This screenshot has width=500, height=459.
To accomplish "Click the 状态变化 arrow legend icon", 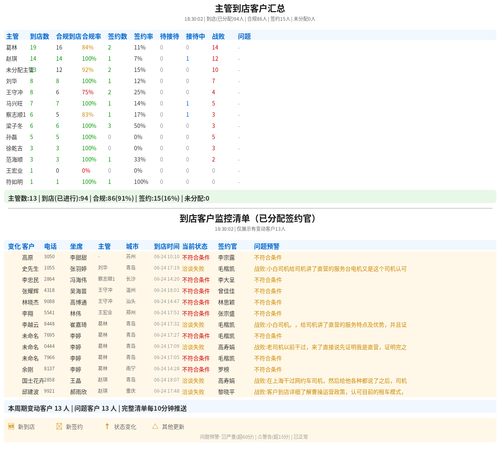I will pyautogui.click(x=107, y=426).
